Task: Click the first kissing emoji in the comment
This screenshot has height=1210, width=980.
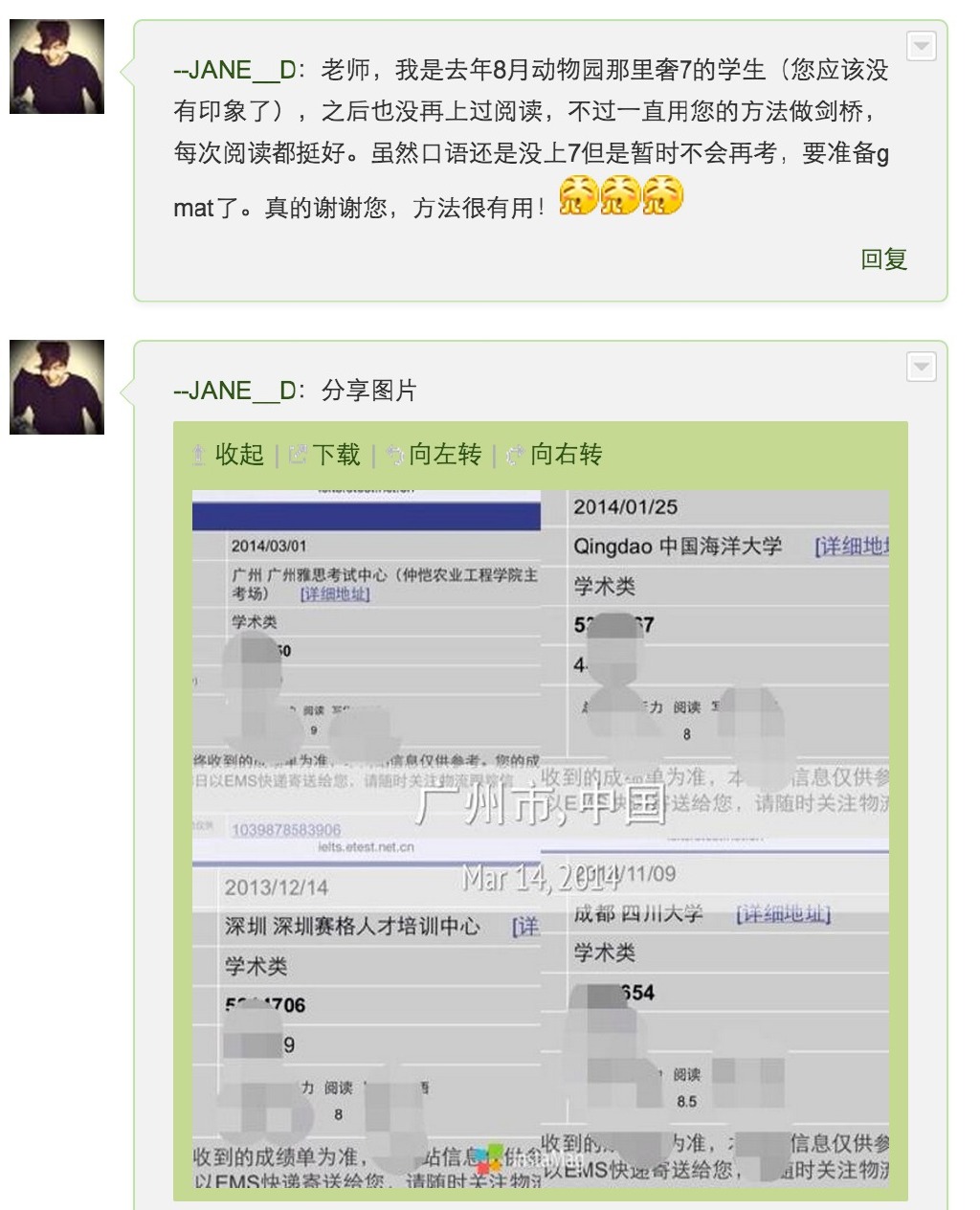Action: pyautogui.click(x=578, y=195)
